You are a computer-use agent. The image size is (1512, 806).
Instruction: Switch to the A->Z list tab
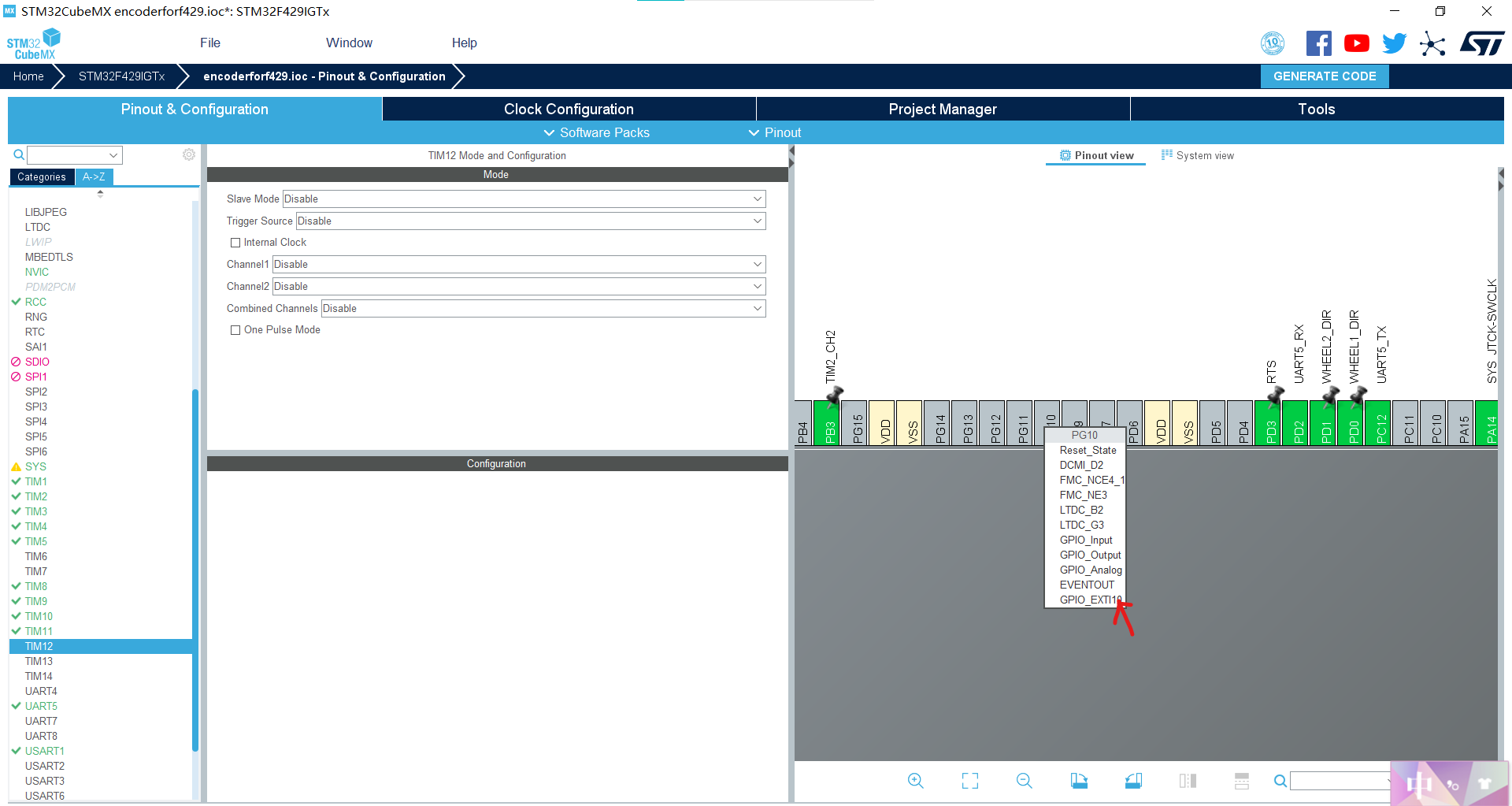pos(94,177)
